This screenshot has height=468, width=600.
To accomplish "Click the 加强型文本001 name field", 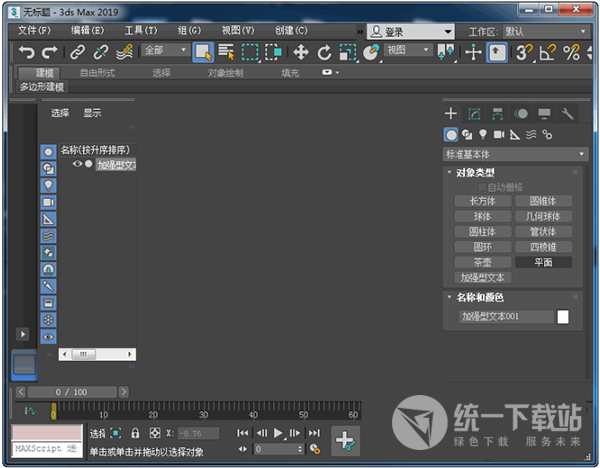I will point(504,317).
